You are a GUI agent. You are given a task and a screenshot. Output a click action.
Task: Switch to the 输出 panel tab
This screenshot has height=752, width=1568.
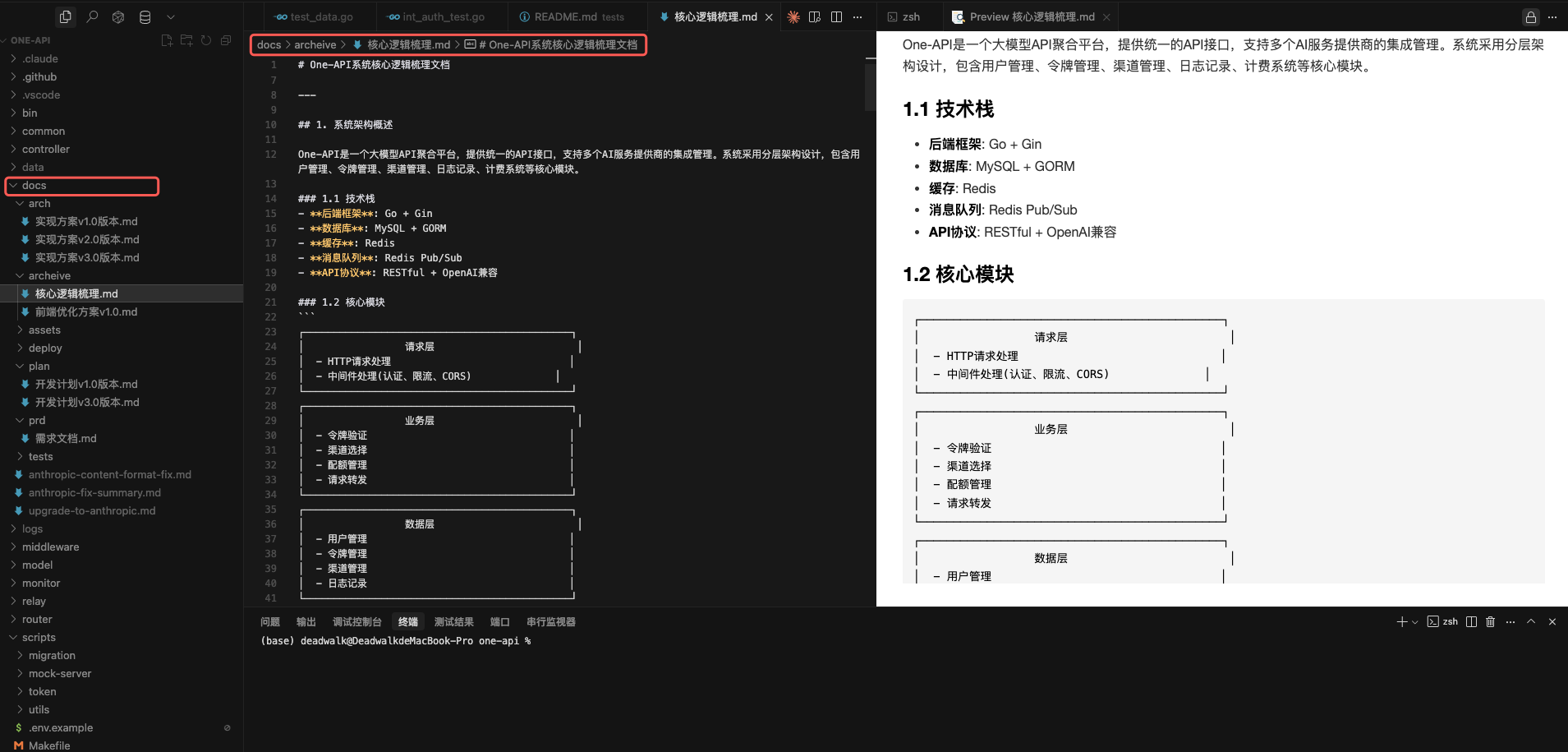(306, 622)
